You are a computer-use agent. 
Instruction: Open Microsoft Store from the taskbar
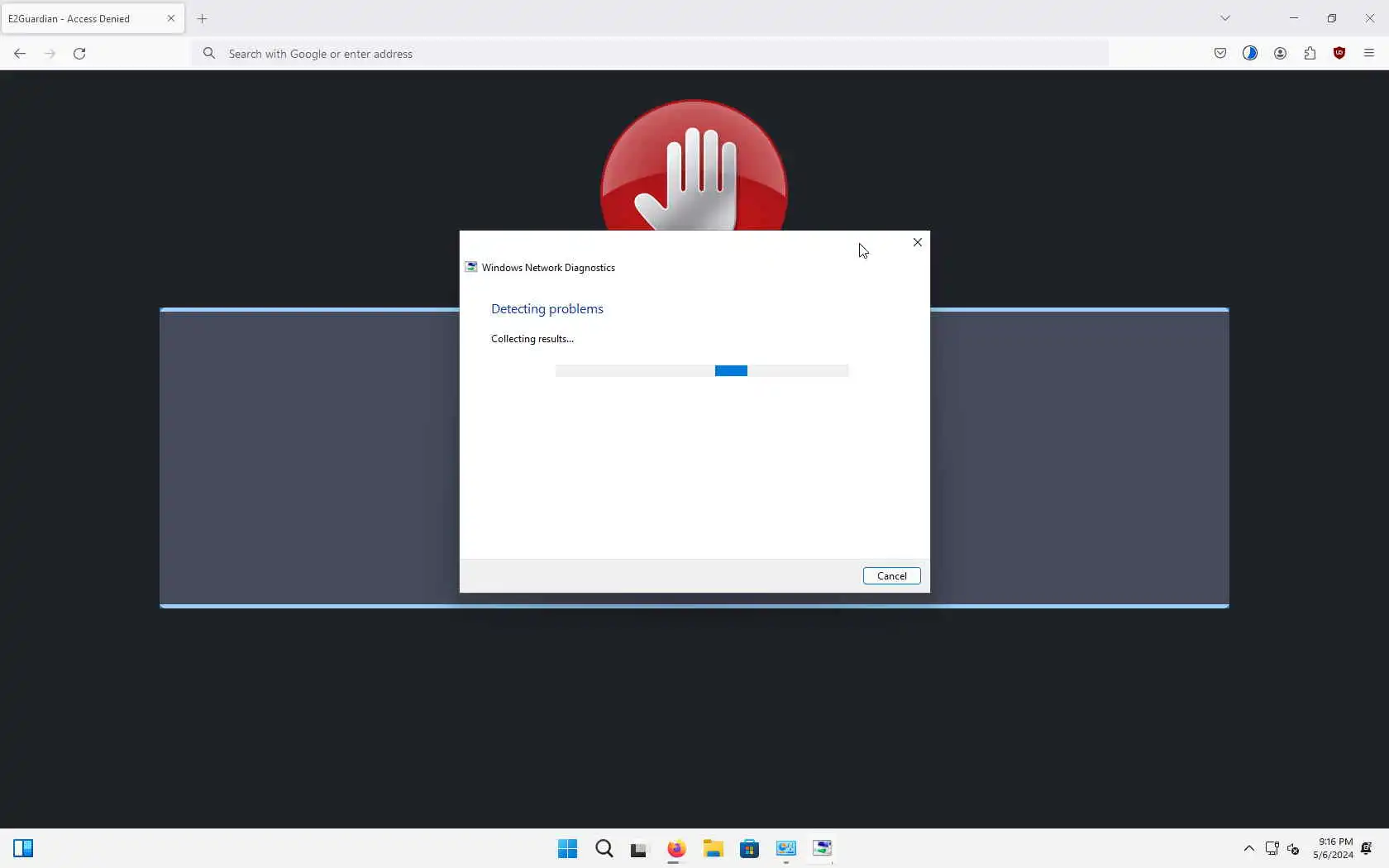[749, 849]
